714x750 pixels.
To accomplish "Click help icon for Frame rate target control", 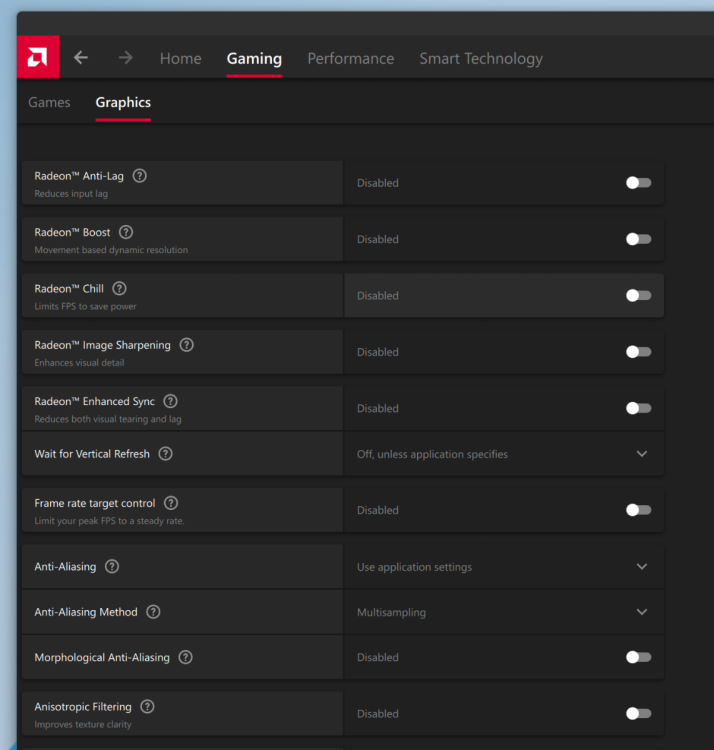I will [x=171, y=503].
